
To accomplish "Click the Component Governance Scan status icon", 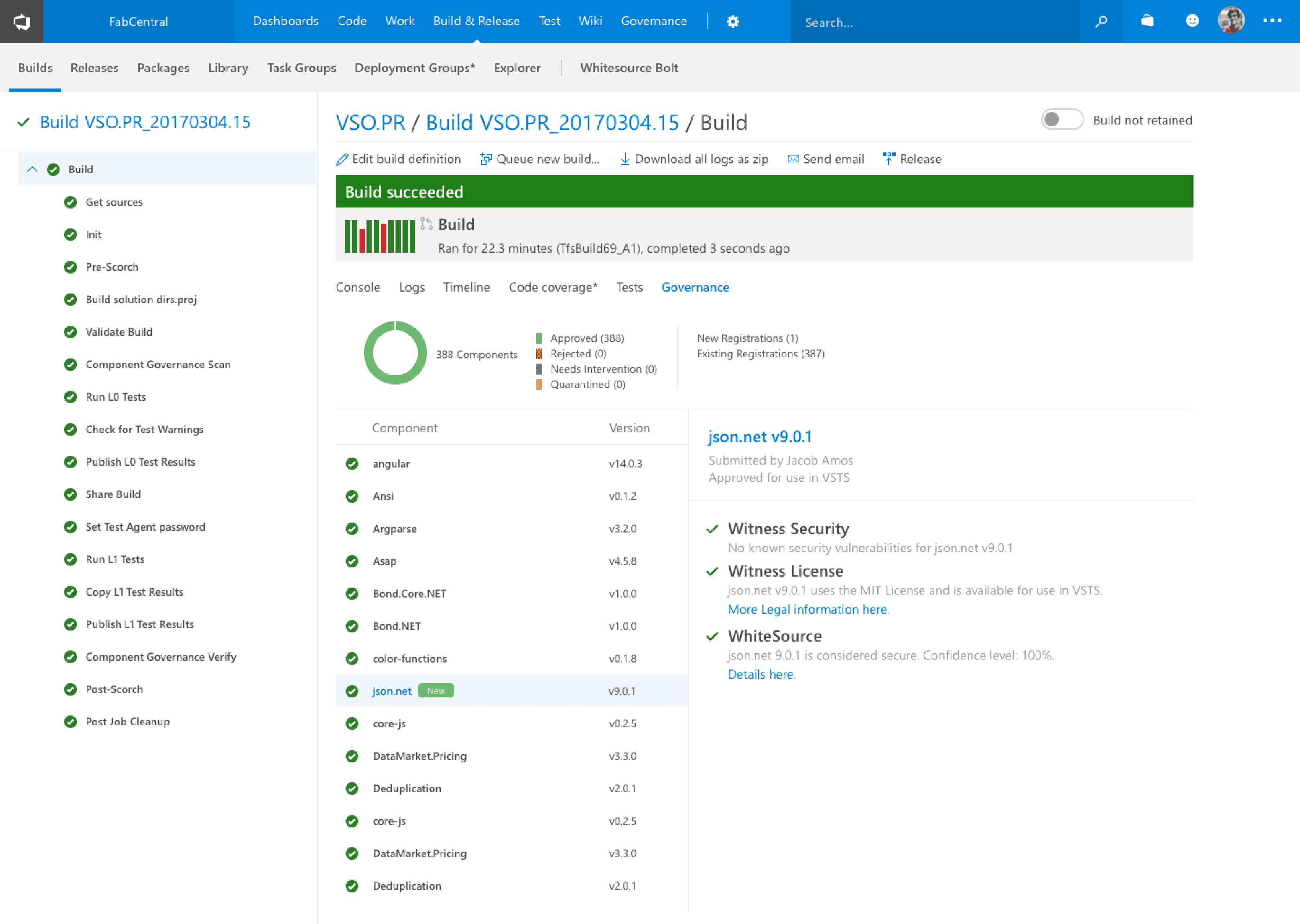I will (x=71, y=364).
